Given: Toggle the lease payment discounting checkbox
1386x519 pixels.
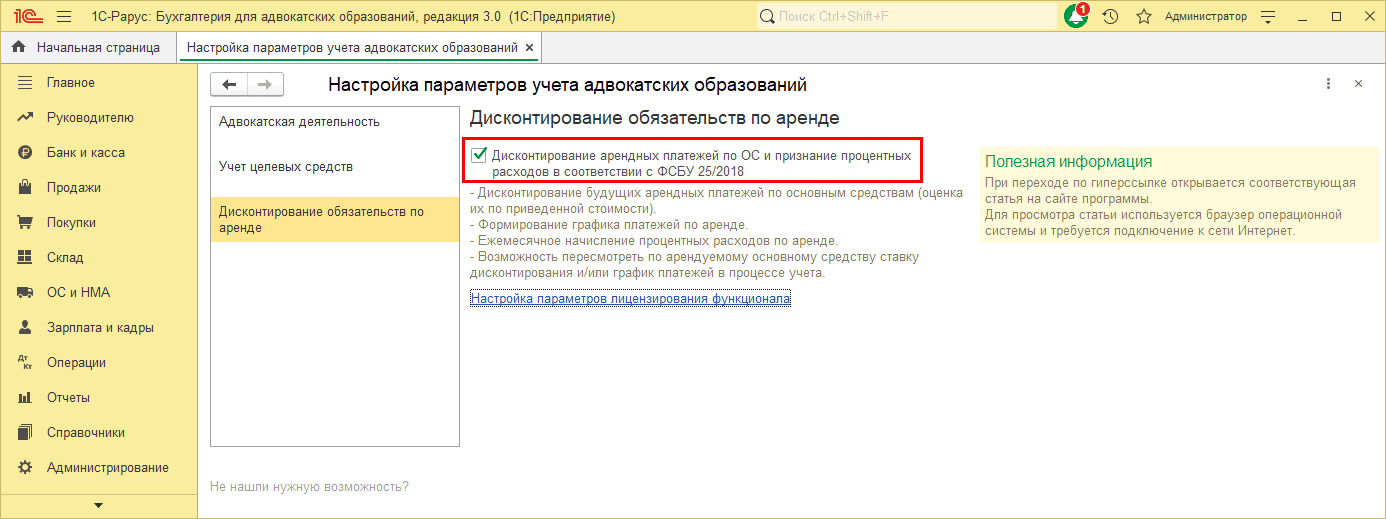Looking at the screenshot, I should coord(479,156).
